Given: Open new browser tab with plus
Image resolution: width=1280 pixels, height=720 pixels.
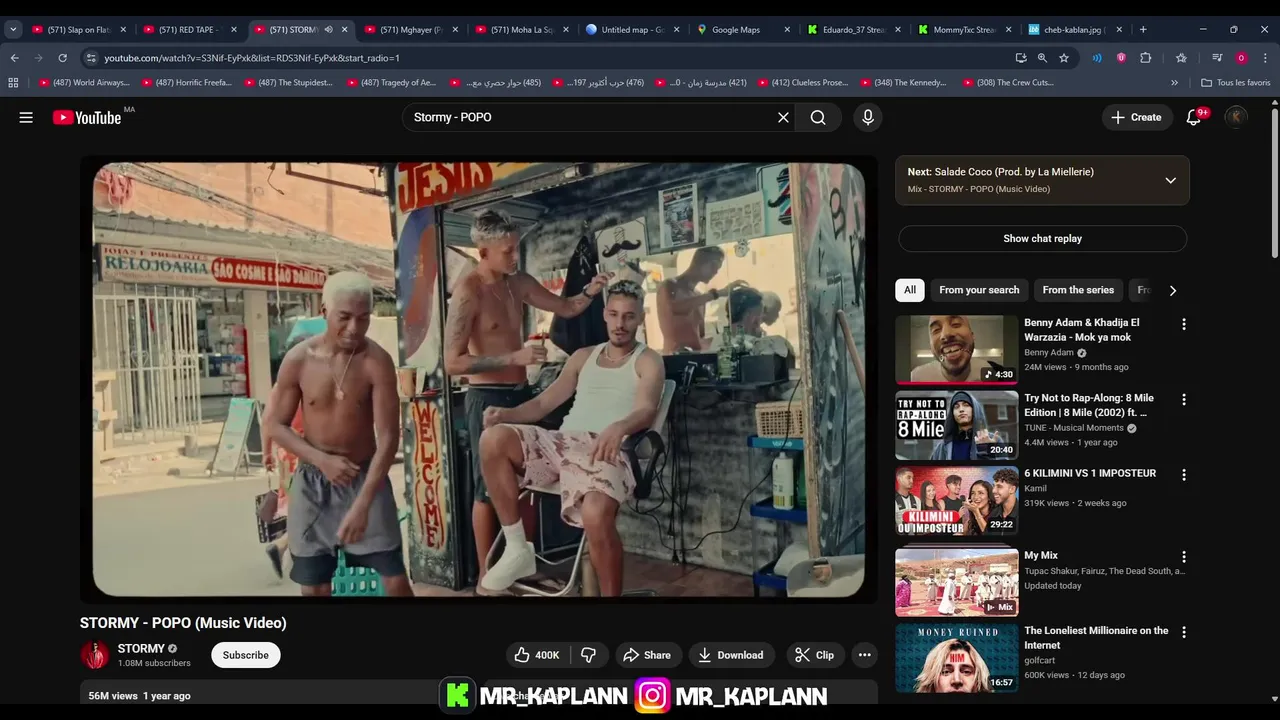Looking at the screenshot, I should tap(1143, 29).
